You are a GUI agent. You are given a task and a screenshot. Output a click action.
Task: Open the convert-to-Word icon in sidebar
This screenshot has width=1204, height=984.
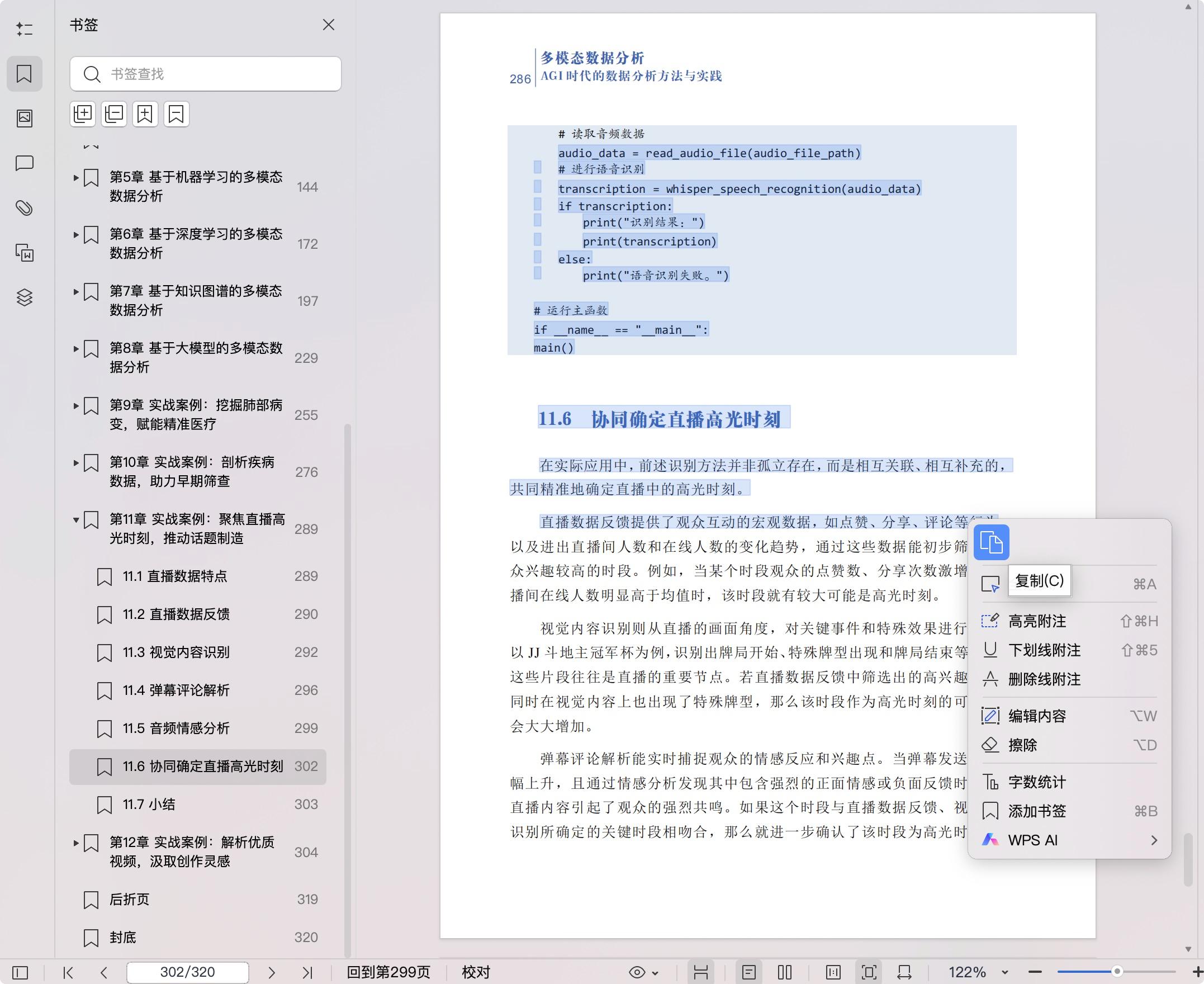(x=25, y=253)
